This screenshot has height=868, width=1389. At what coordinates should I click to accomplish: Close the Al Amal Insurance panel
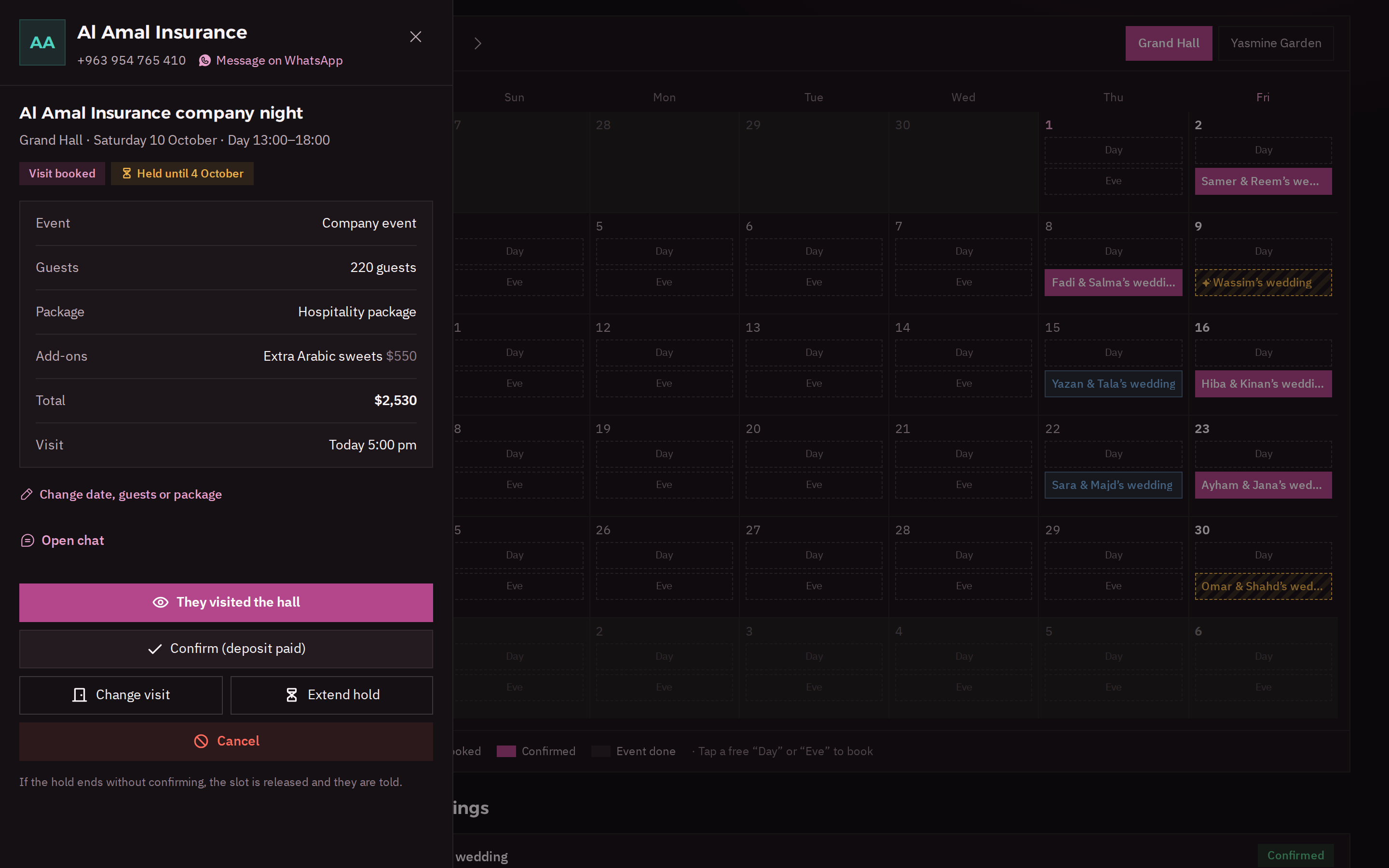click(x=416, y=37)
